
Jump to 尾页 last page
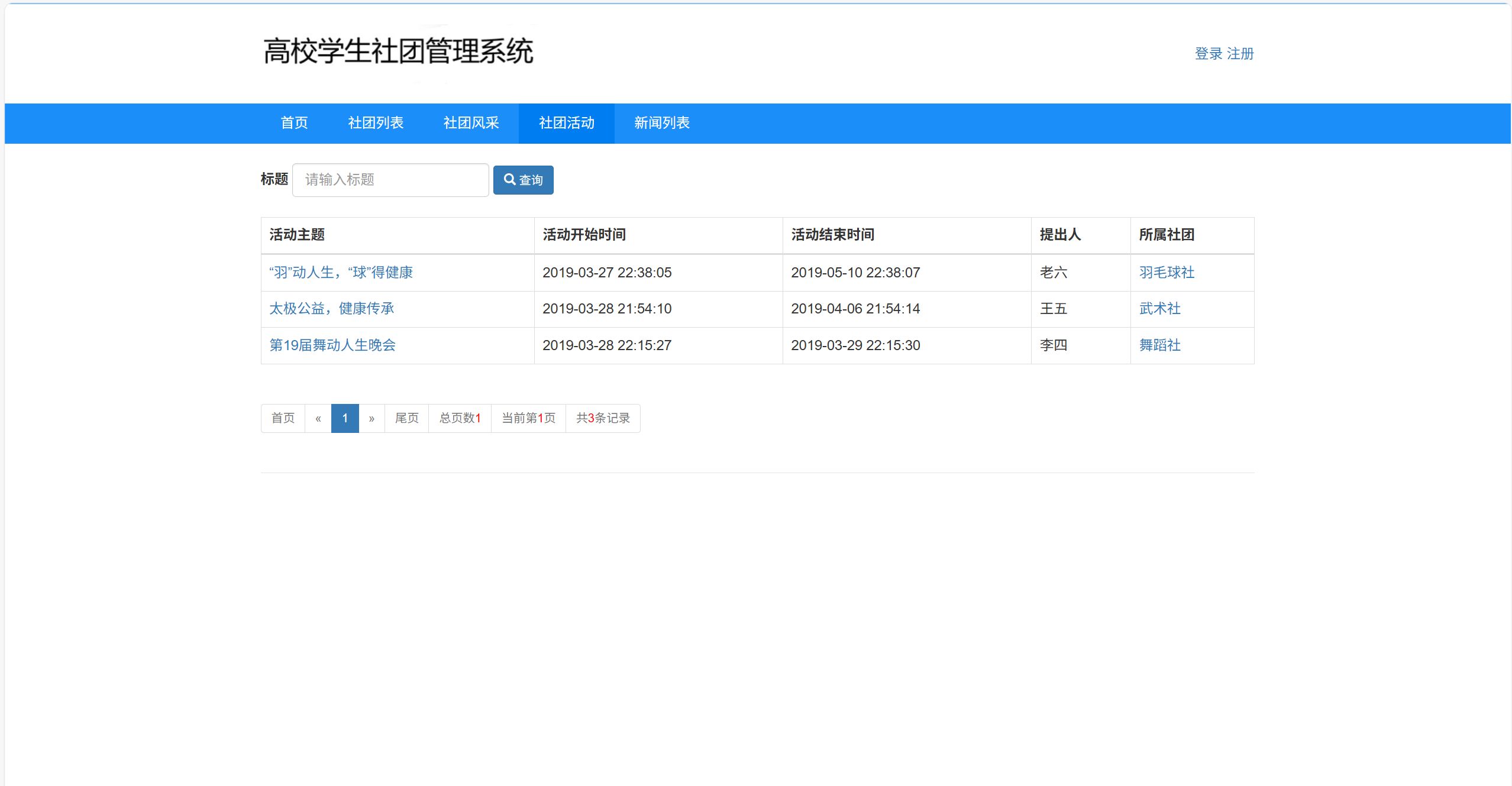pos(406,418)
